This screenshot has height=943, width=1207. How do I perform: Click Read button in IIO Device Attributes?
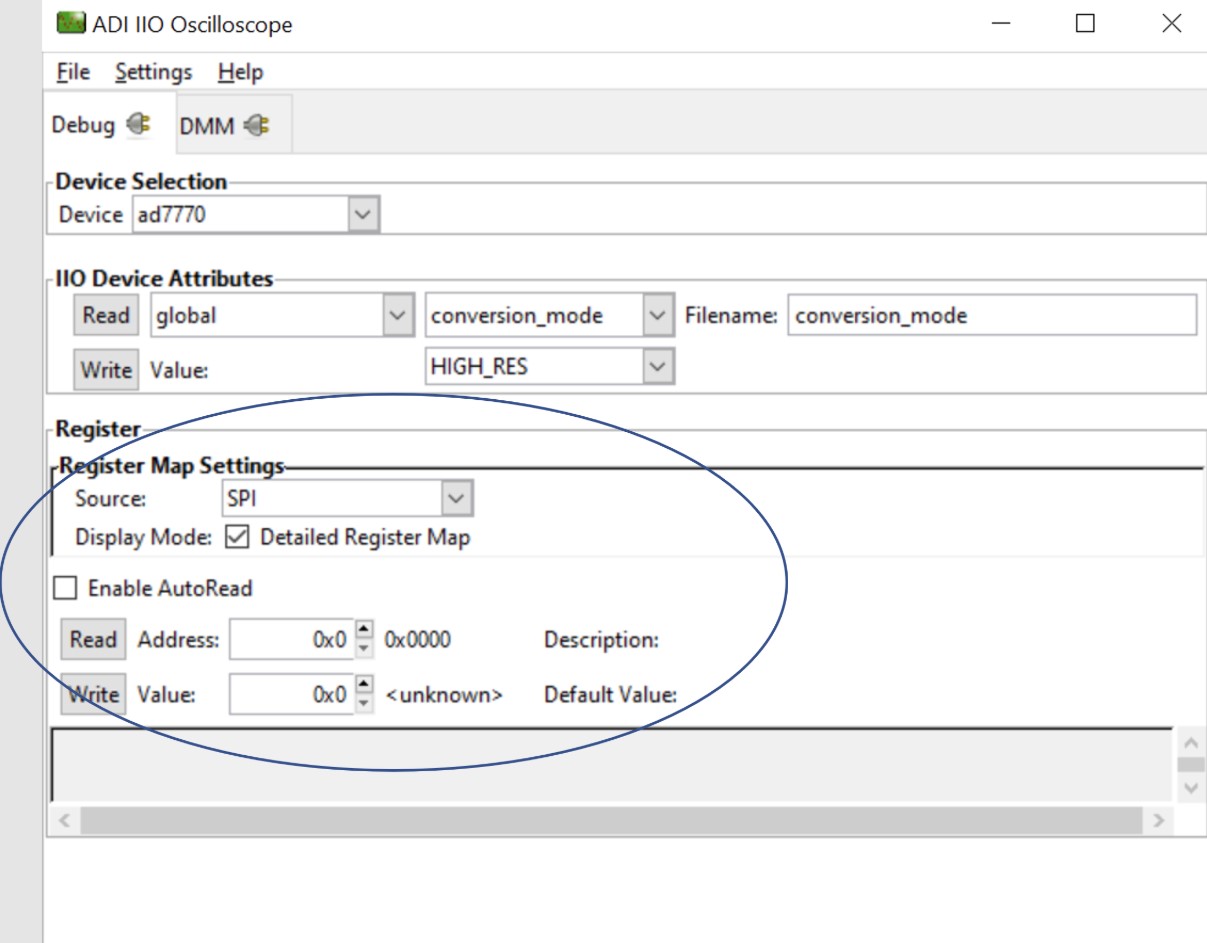point(106,316)
